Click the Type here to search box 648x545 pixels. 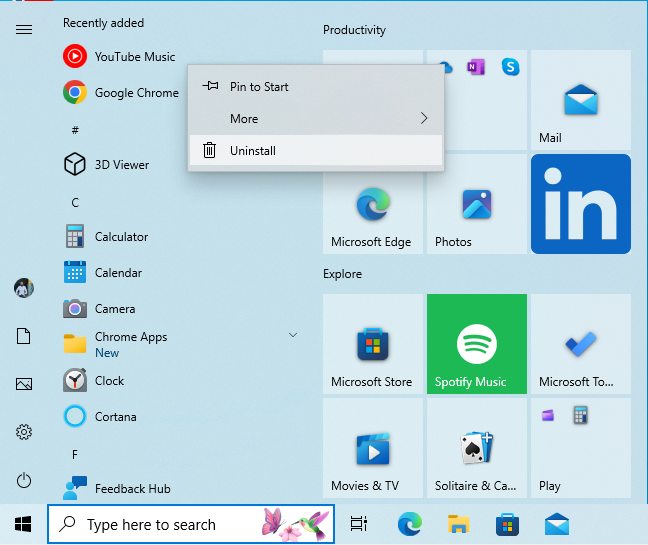pos(191,524)
